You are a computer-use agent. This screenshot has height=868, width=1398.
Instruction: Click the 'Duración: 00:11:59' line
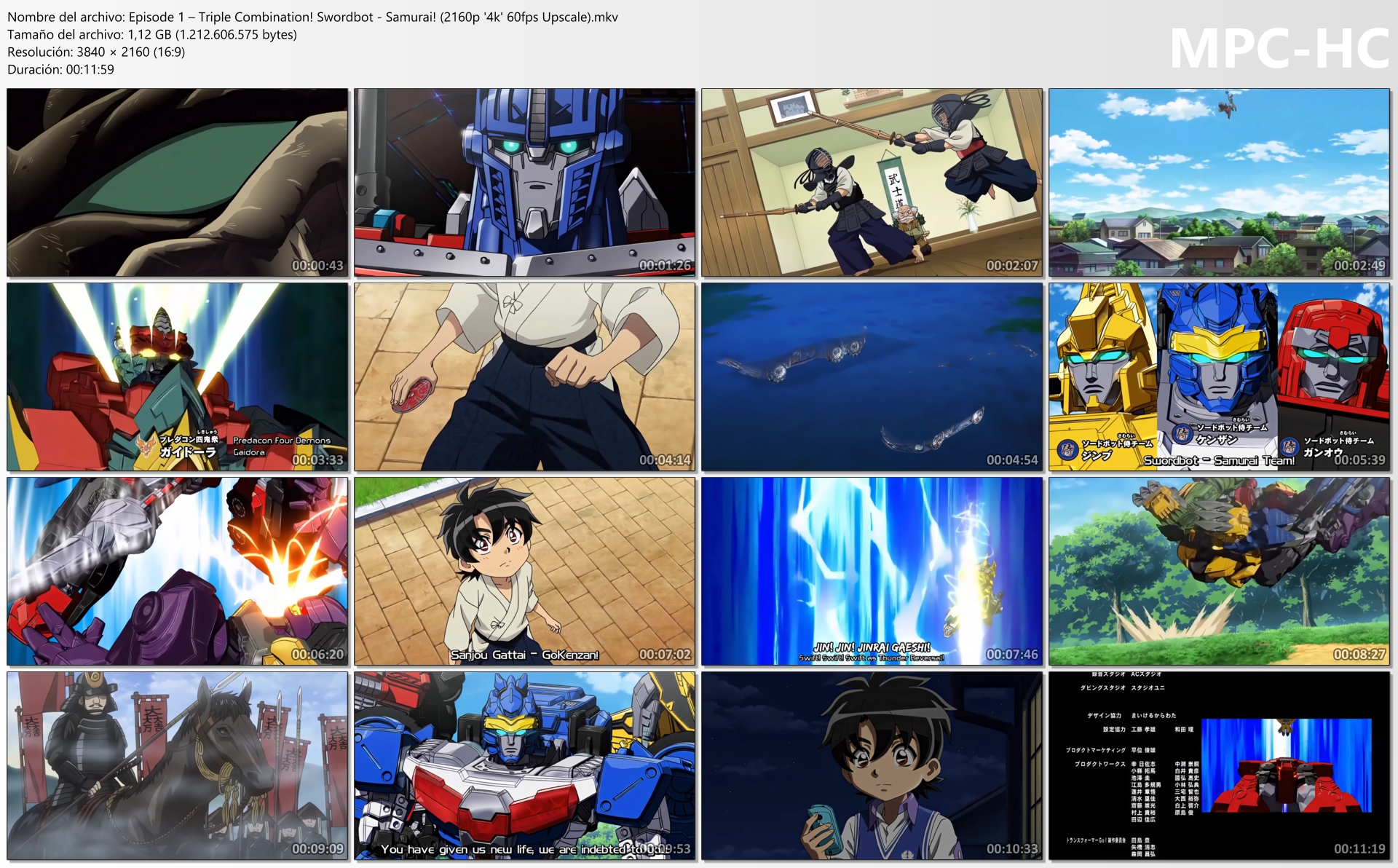60,69
